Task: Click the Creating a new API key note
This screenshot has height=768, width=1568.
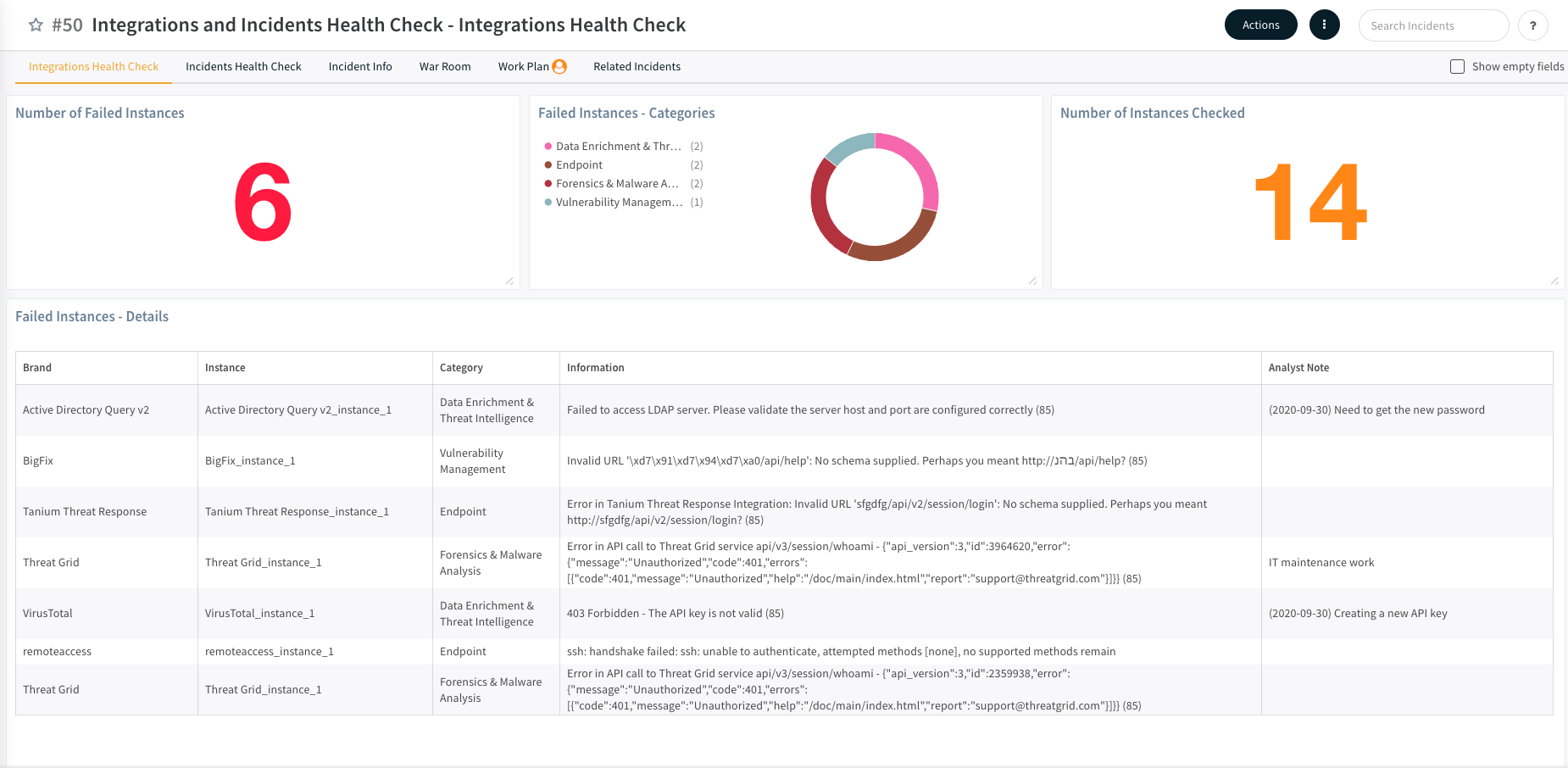Action: pos(1358,613)
